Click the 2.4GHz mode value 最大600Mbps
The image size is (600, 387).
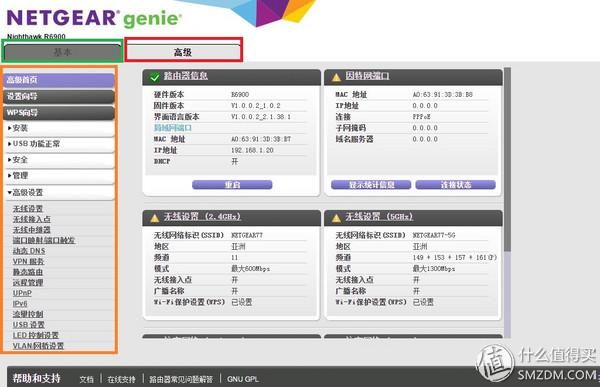[x=251, y=269]
